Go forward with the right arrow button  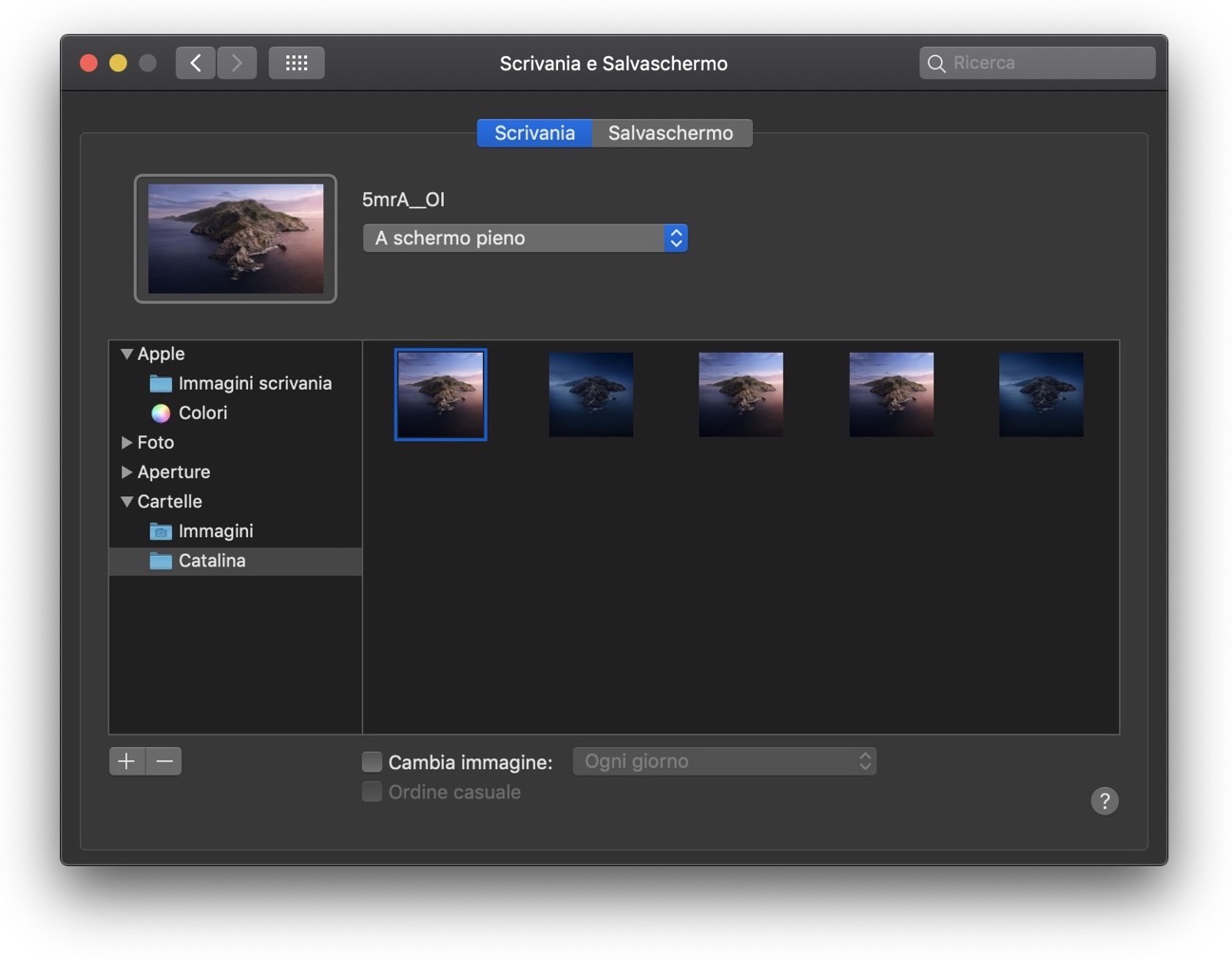[237, 63]
